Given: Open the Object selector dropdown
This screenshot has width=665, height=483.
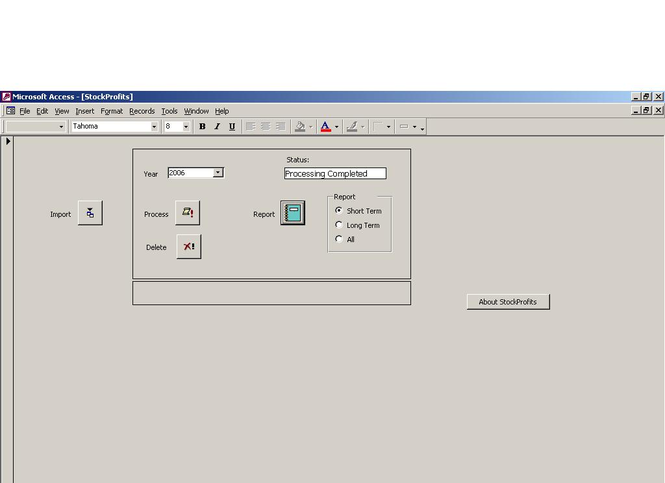Looking at the screenshot, I should pyautogui.click(x=61, y=126).
